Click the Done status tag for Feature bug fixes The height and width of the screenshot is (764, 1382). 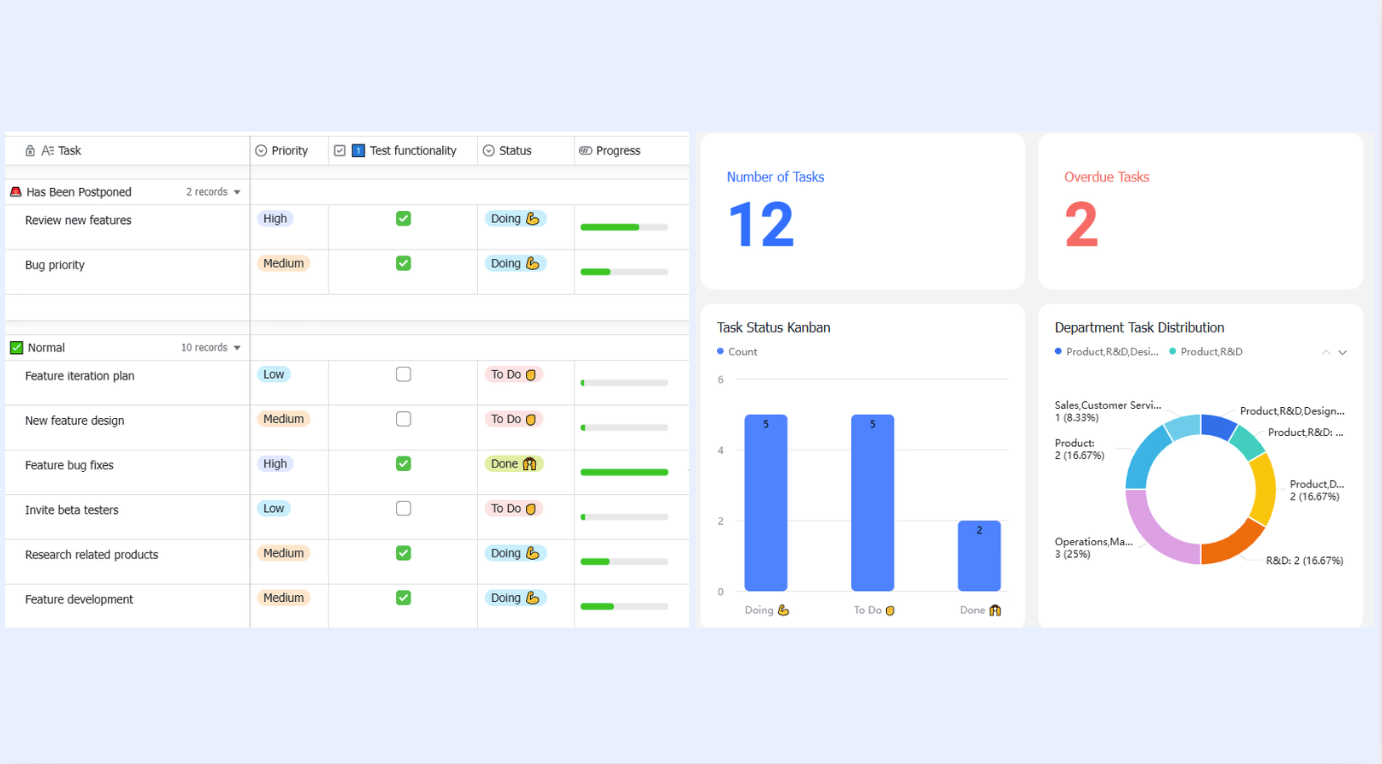click(x=514, y=464)
